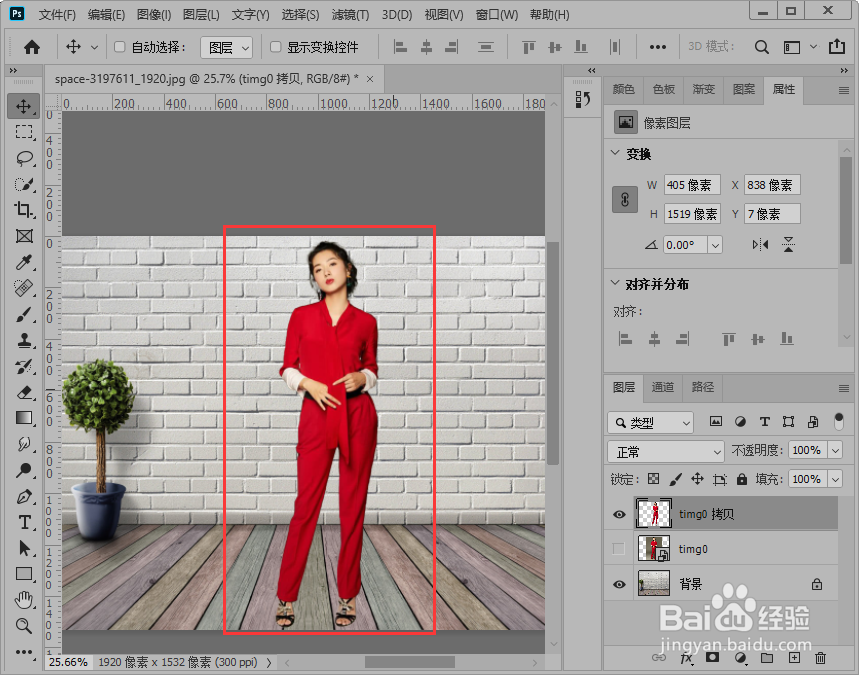Select the Pen tool
The height and width of the screenshot is (675, 859).
[24, 496]
